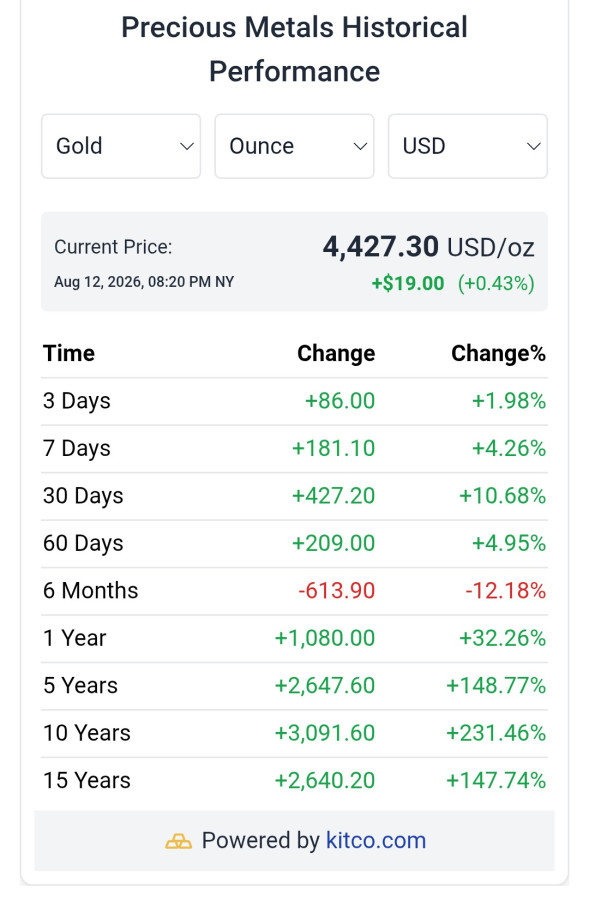Expand the Ounce unit dropdown
Image resolution: width=589 pixels, height=900 pixels.
[294, 146]
